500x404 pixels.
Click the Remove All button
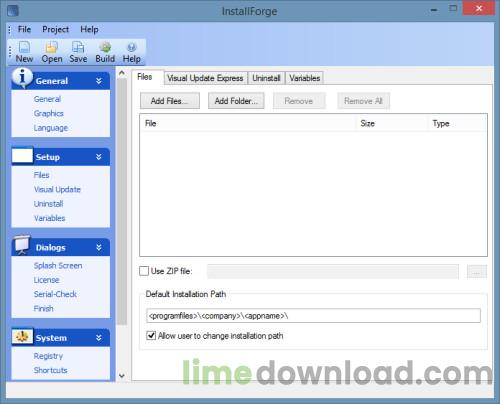point(363,101)
